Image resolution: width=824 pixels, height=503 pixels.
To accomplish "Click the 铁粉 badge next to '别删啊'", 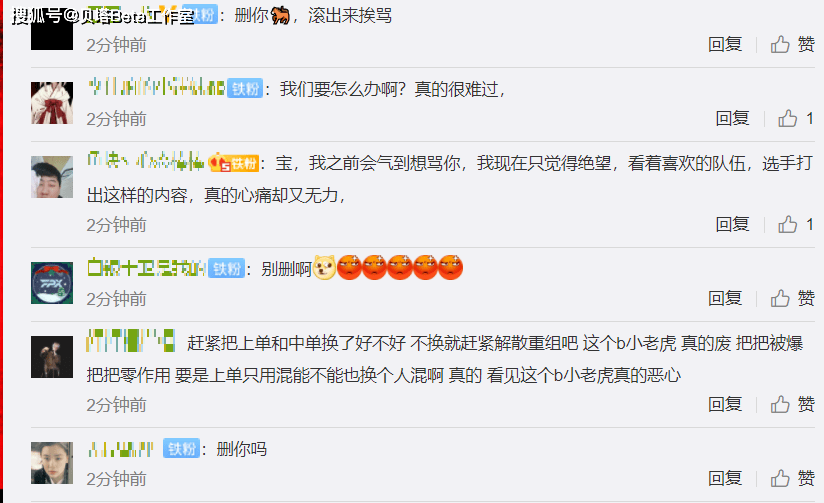I will point(226,269).
